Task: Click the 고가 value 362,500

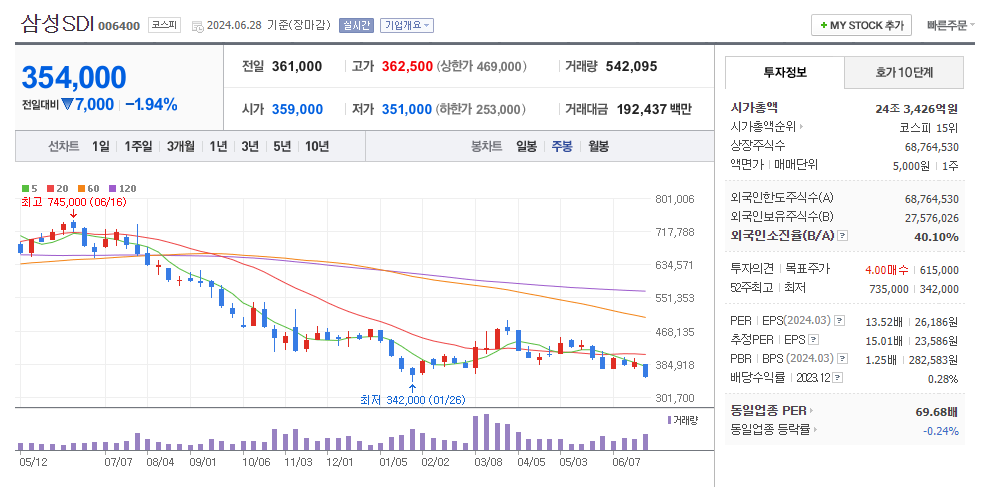Action: (x=408, y=66)
